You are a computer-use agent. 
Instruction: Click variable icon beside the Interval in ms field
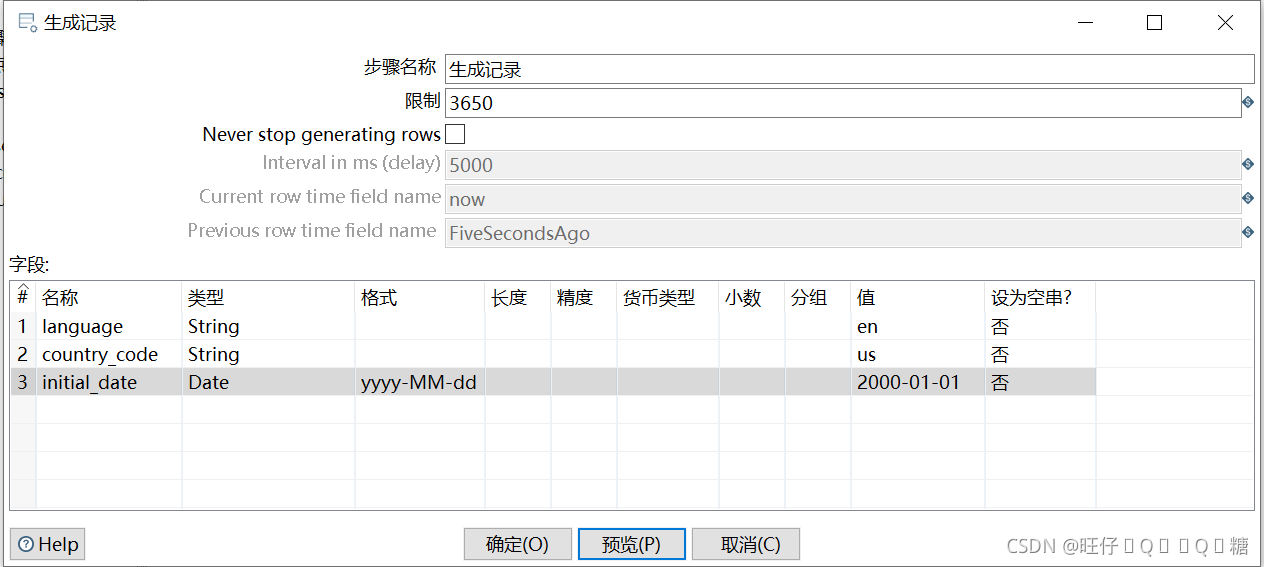pos(1248,164)
